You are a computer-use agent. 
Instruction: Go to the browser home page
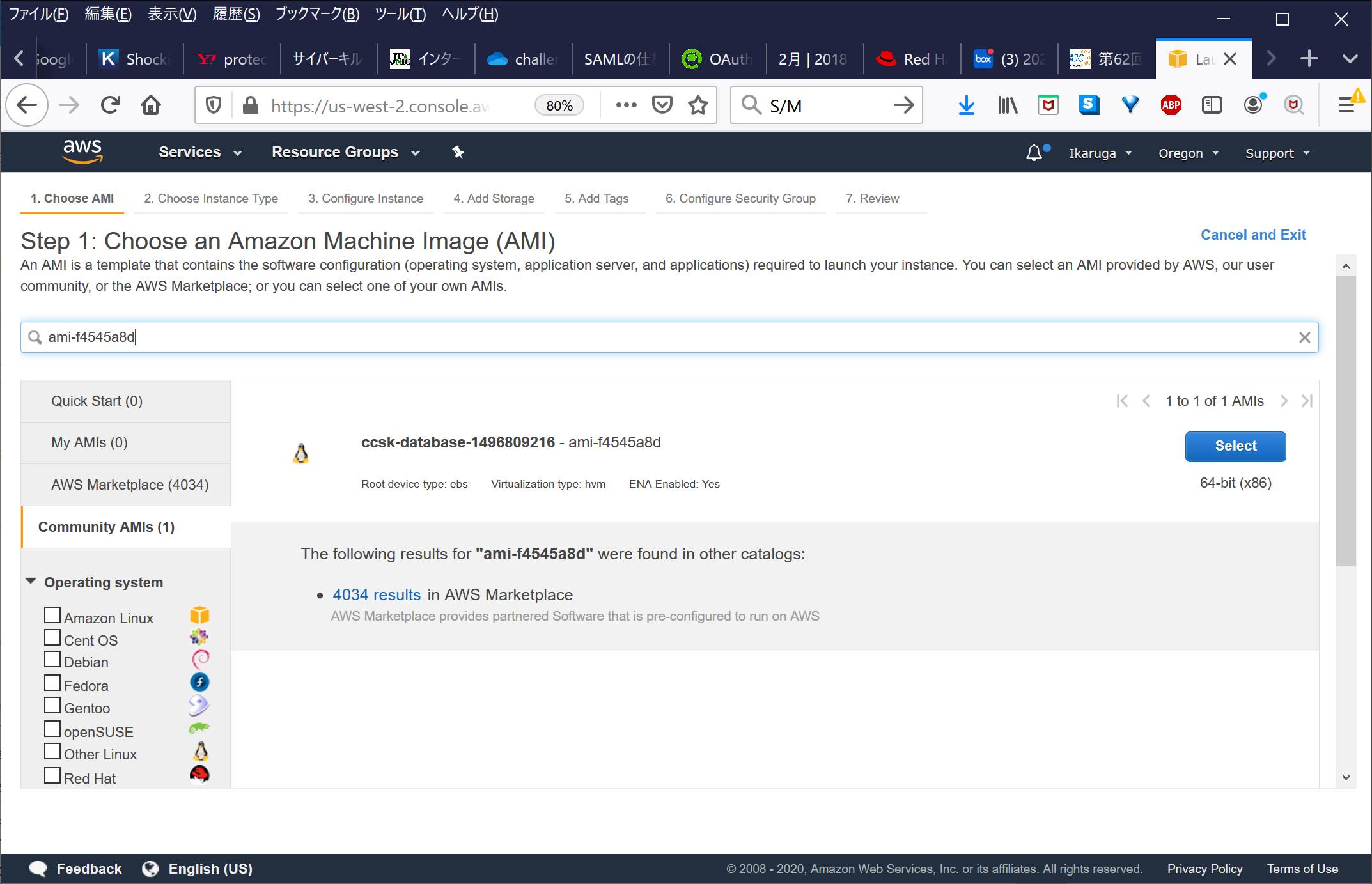click(x=151, y=105)
